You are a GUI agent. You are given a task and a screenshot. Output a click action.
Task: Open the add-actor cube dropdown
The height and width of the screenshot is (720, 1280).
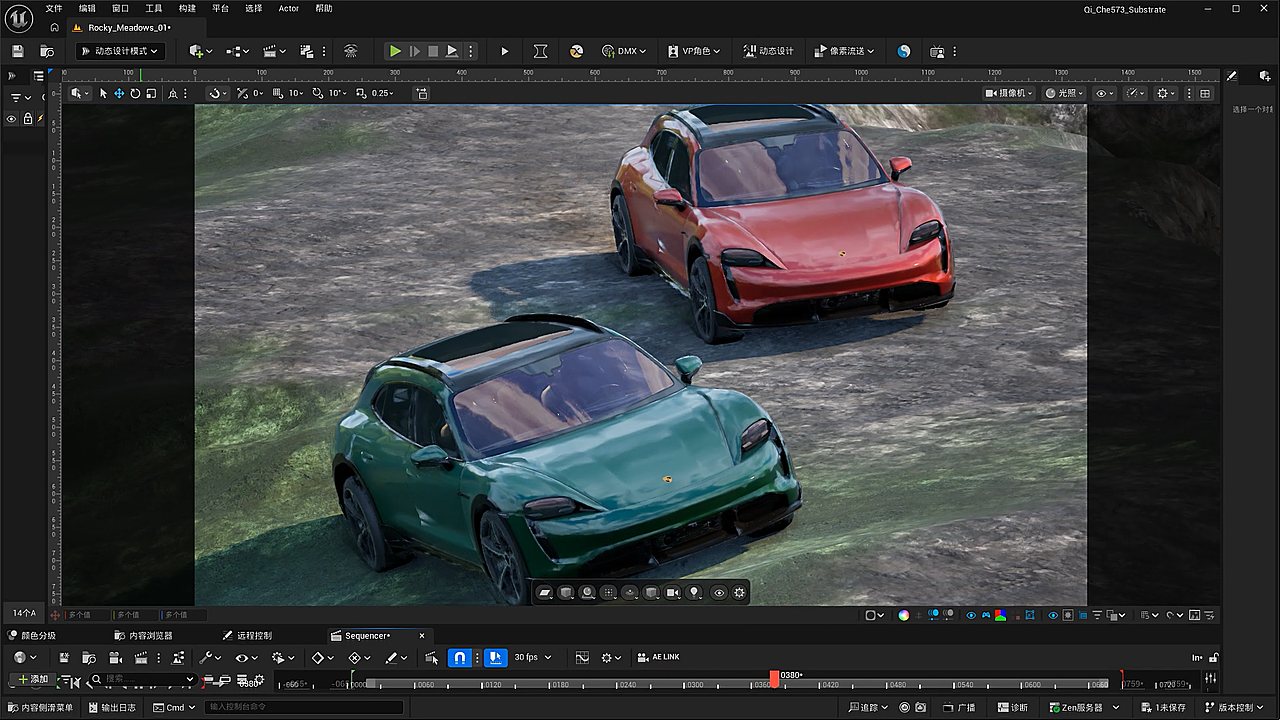198,51
